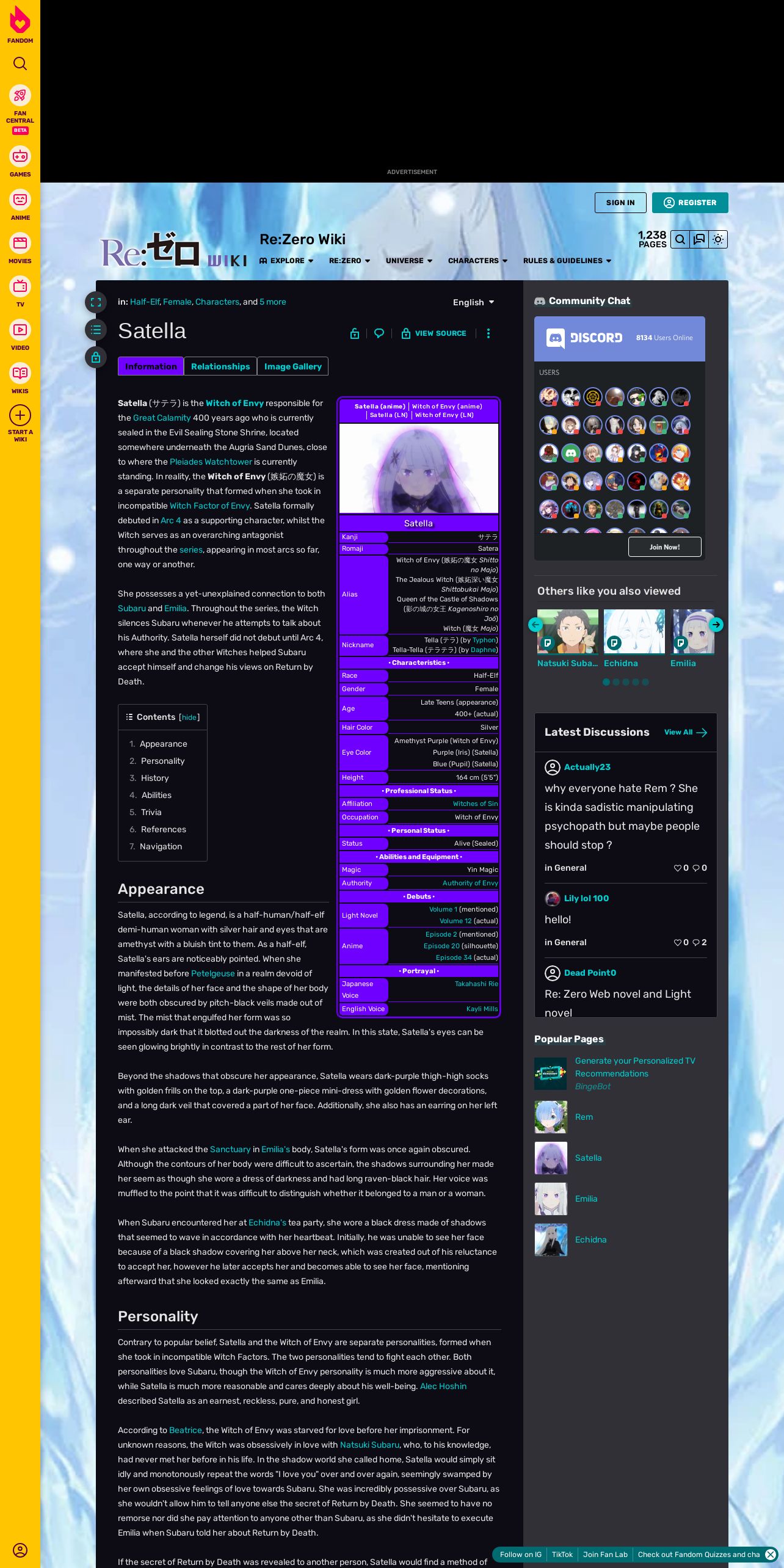Open the TV sidebar icon
This screenshot has height=1568, width=784.
(x=20, y=286)
